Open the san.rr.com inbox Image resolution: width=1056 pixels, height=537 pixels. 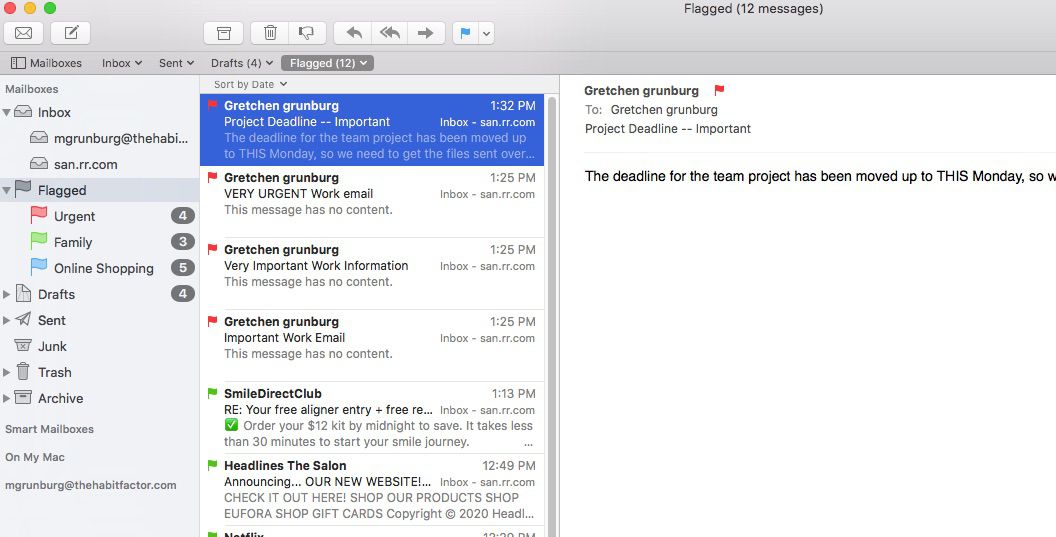(x=74, y=164)
